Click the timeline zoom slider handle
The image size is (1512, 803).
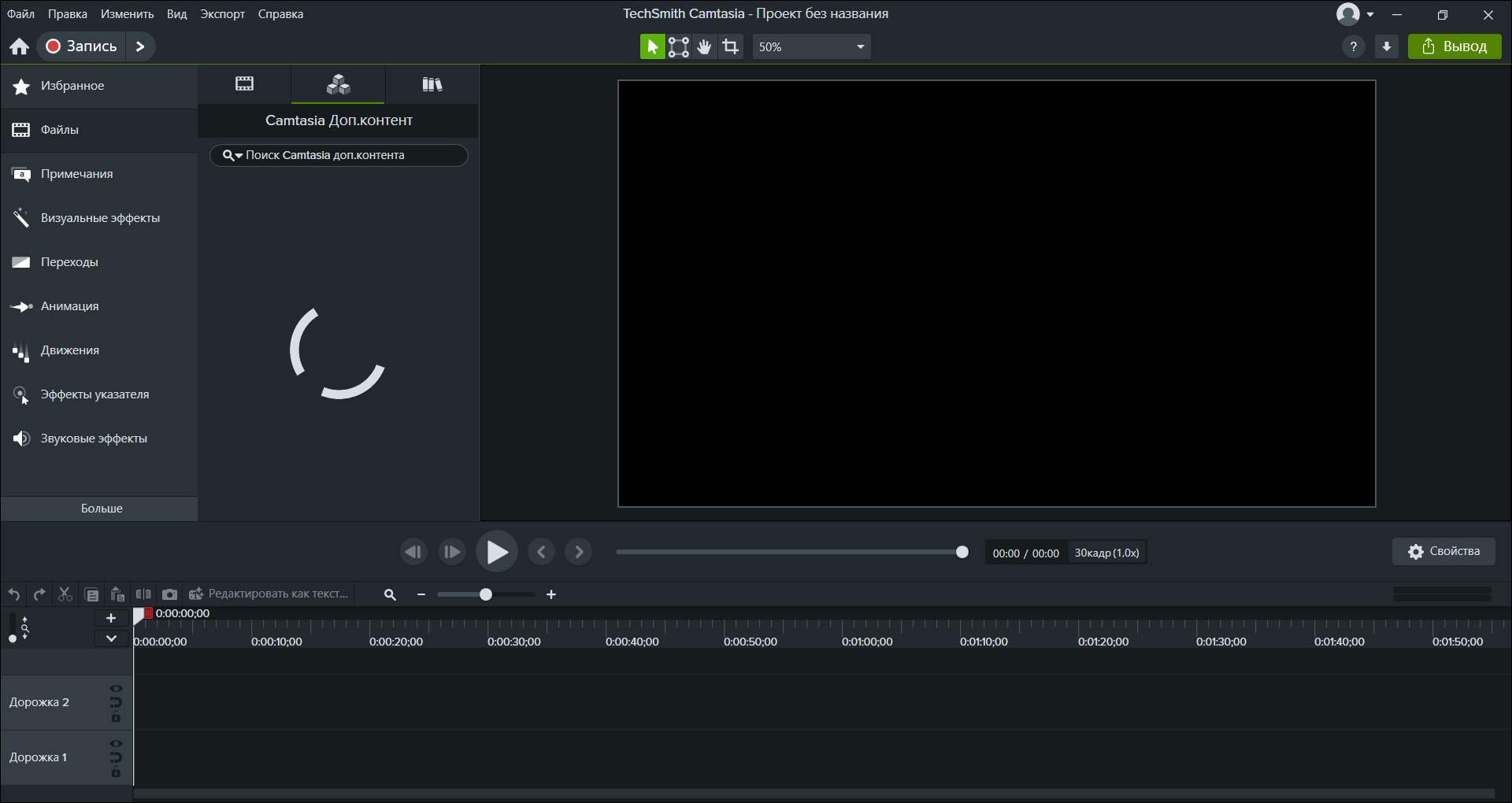coord(486,595)
